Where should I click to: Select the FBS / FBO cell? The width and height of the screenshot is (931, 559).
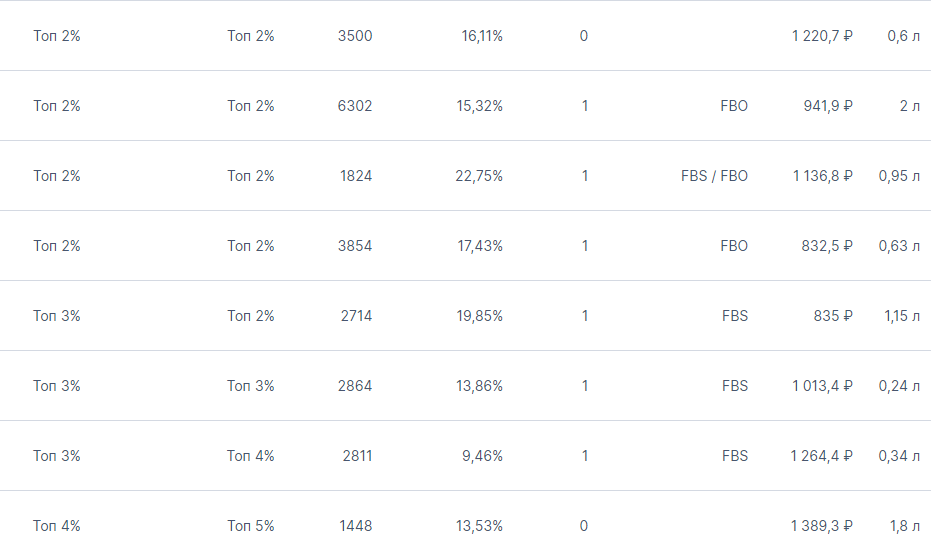coord(714,176)
